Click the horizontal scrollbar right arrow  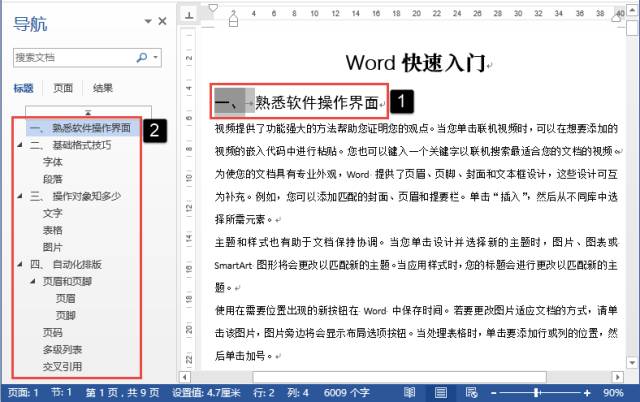[x=618, y=377]
